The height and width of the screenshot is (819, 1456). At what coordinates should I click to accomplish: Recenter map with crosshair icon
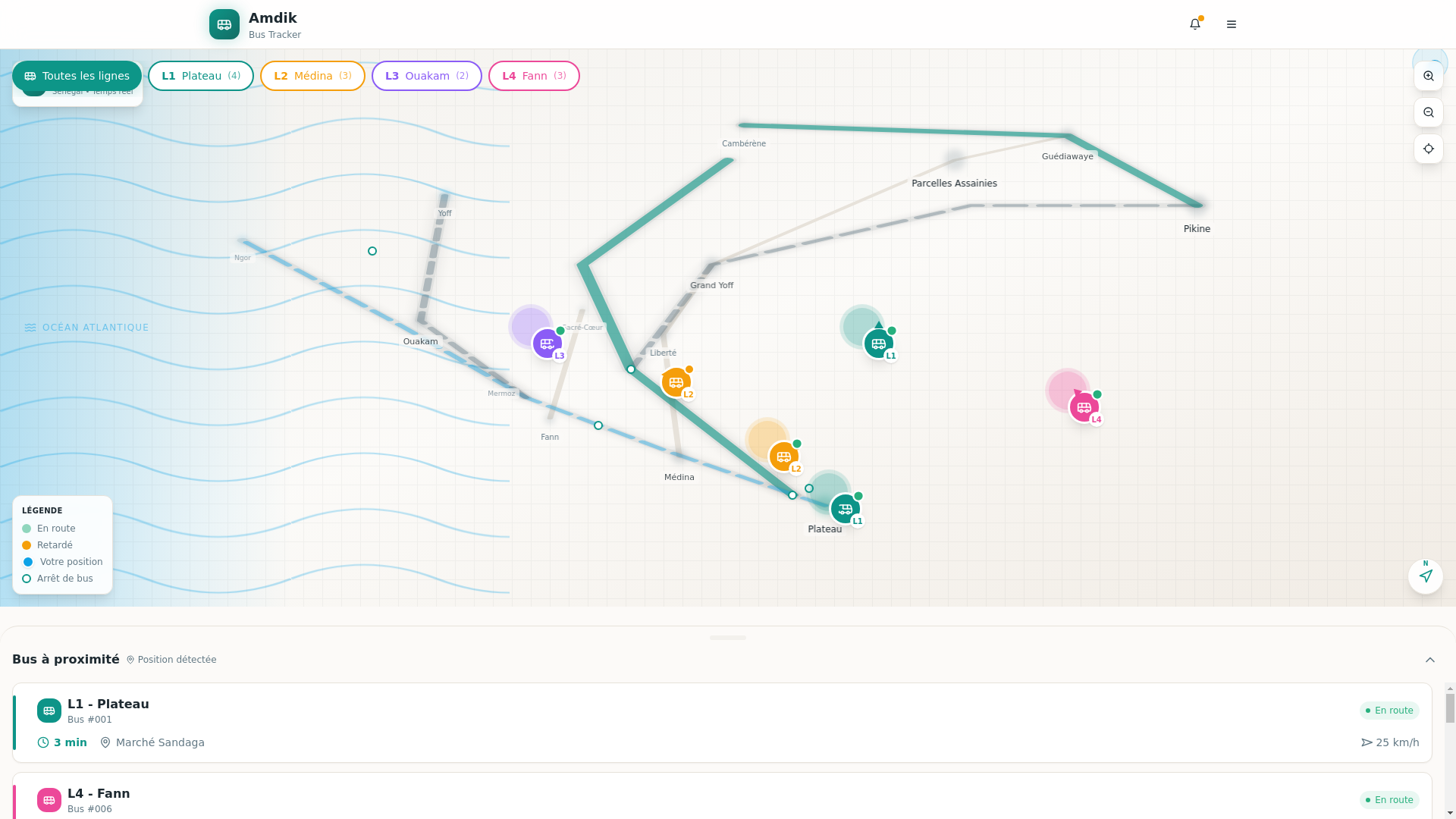tap(1429, 149)
